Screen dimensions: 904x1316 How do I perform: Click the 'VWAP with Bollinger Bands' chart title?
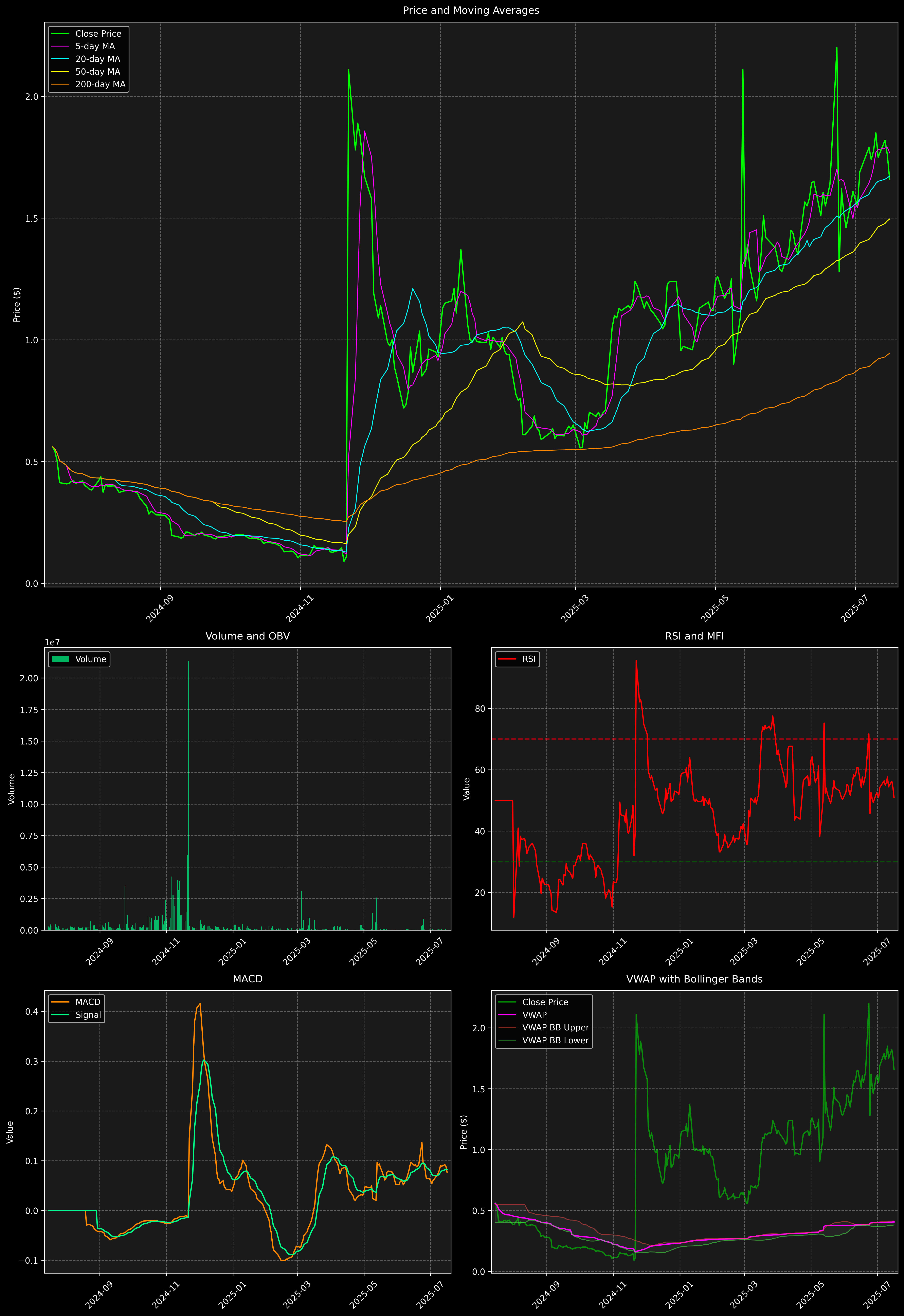pos(694,979)
